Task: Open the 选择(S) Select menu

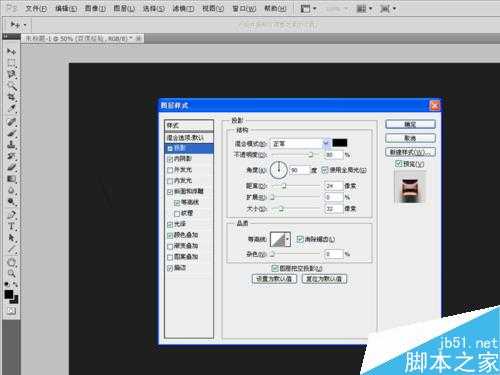Action: pos(154,8)
